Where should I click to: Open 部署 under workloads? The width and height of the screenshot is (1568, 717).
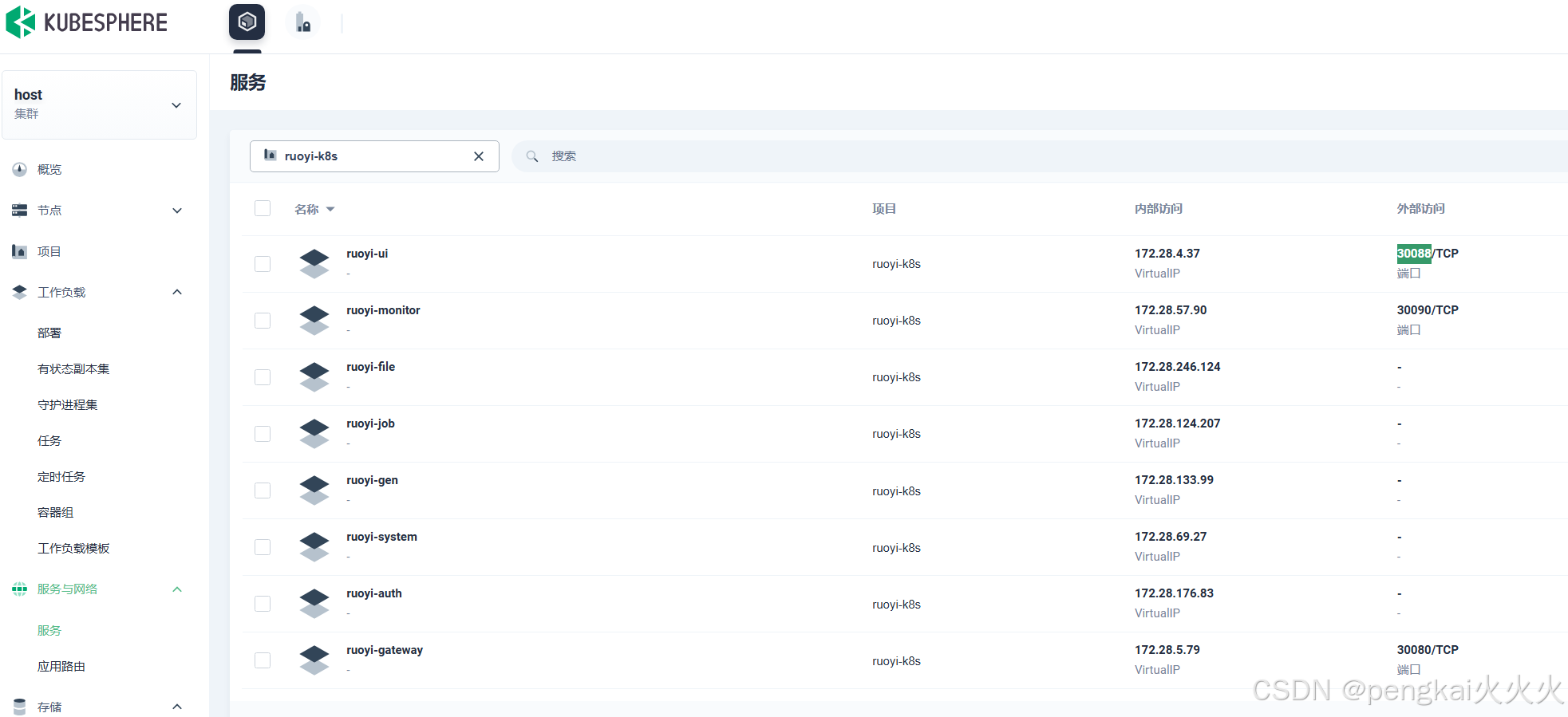point(49,333)
